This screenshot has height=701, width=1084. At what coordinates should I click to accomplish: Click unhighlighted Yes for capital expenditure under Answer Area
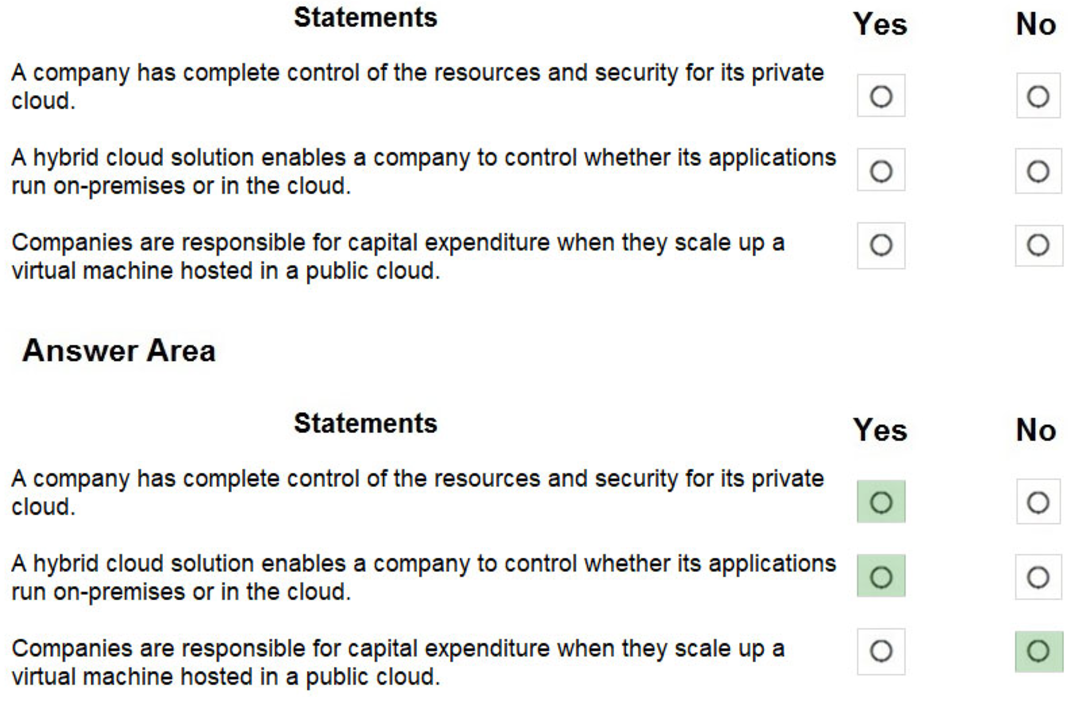click(881, 651)
